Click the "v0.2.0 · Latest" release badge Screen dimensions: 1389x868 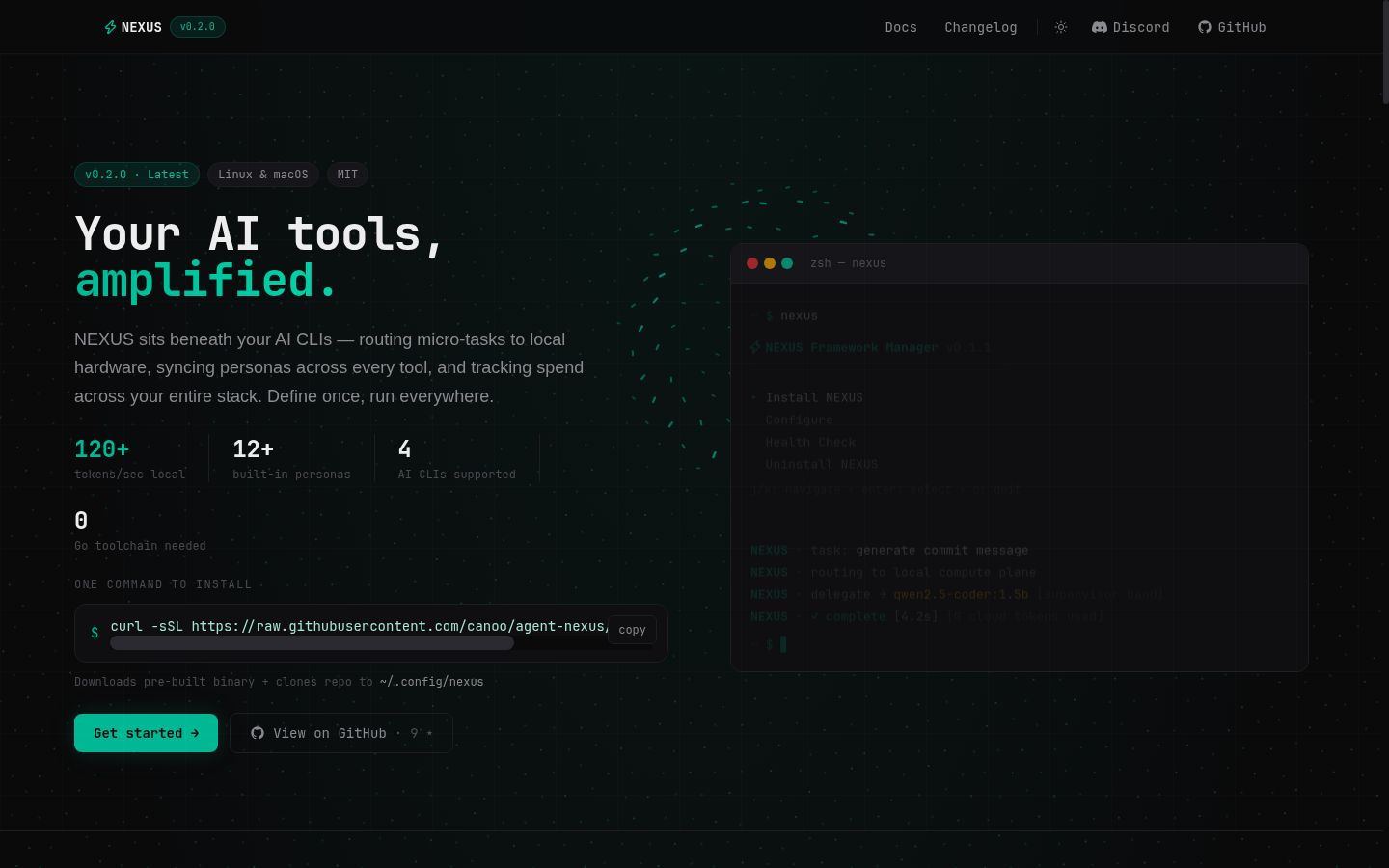point(137,175)
